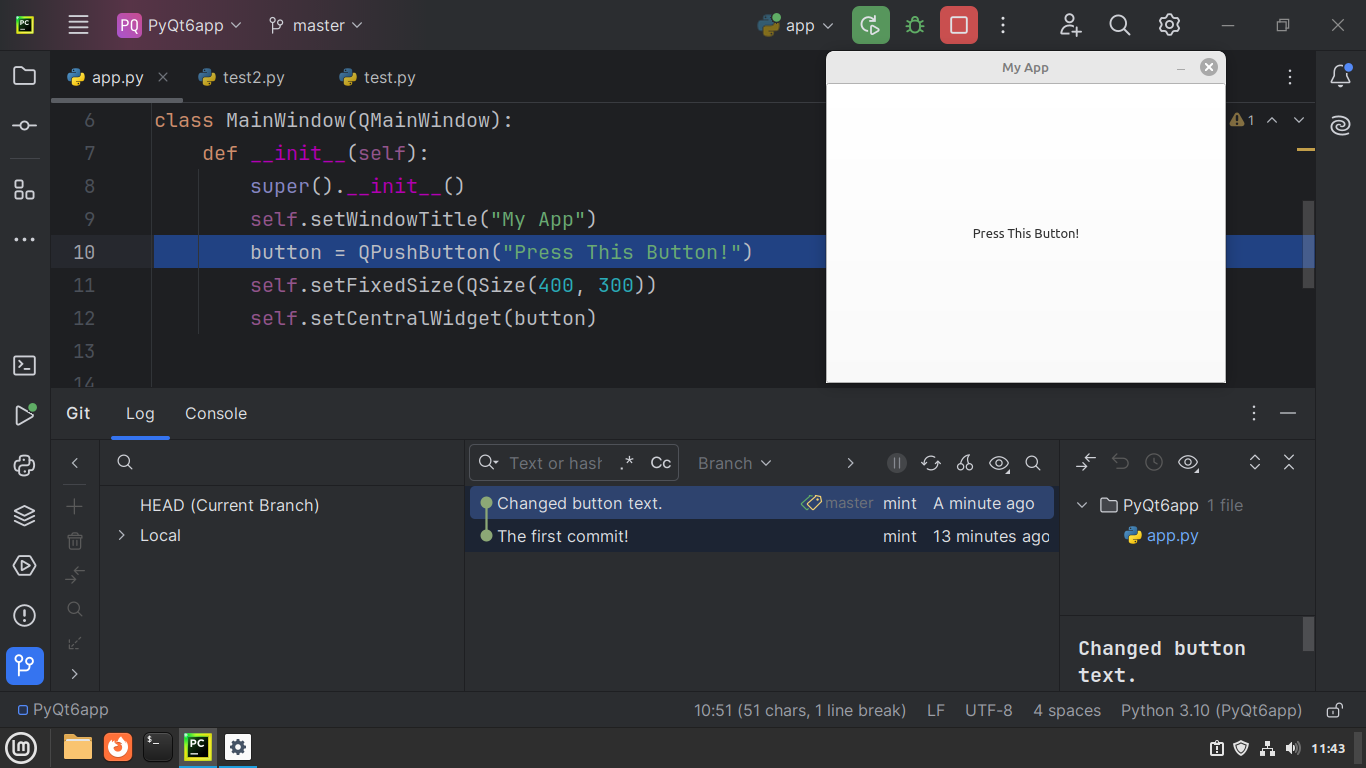Toggle regex in Git log search
This screenshot has width=1366, height=768.
click(627, 463)
